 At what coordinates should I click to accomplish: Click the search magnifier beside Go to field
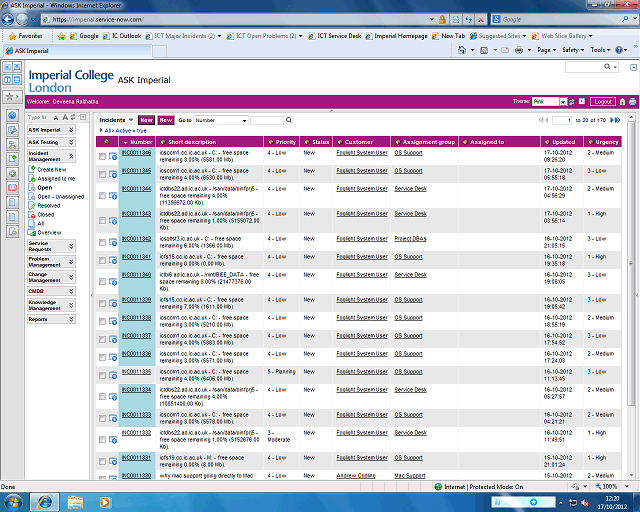pos(289,120)
